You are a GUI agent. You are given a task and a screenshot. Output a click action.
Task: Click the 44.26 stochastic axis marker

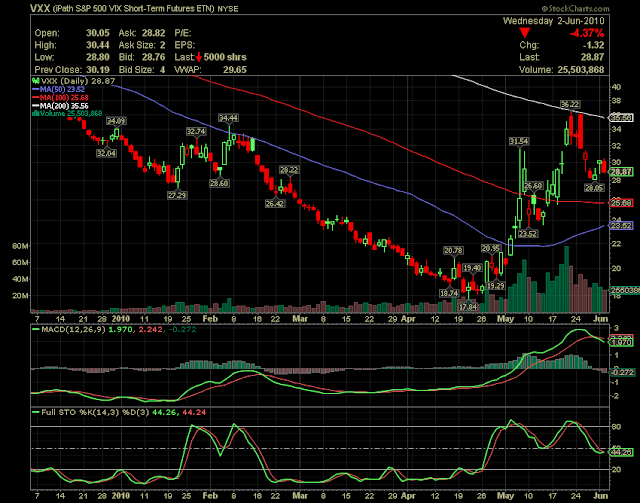621,452
